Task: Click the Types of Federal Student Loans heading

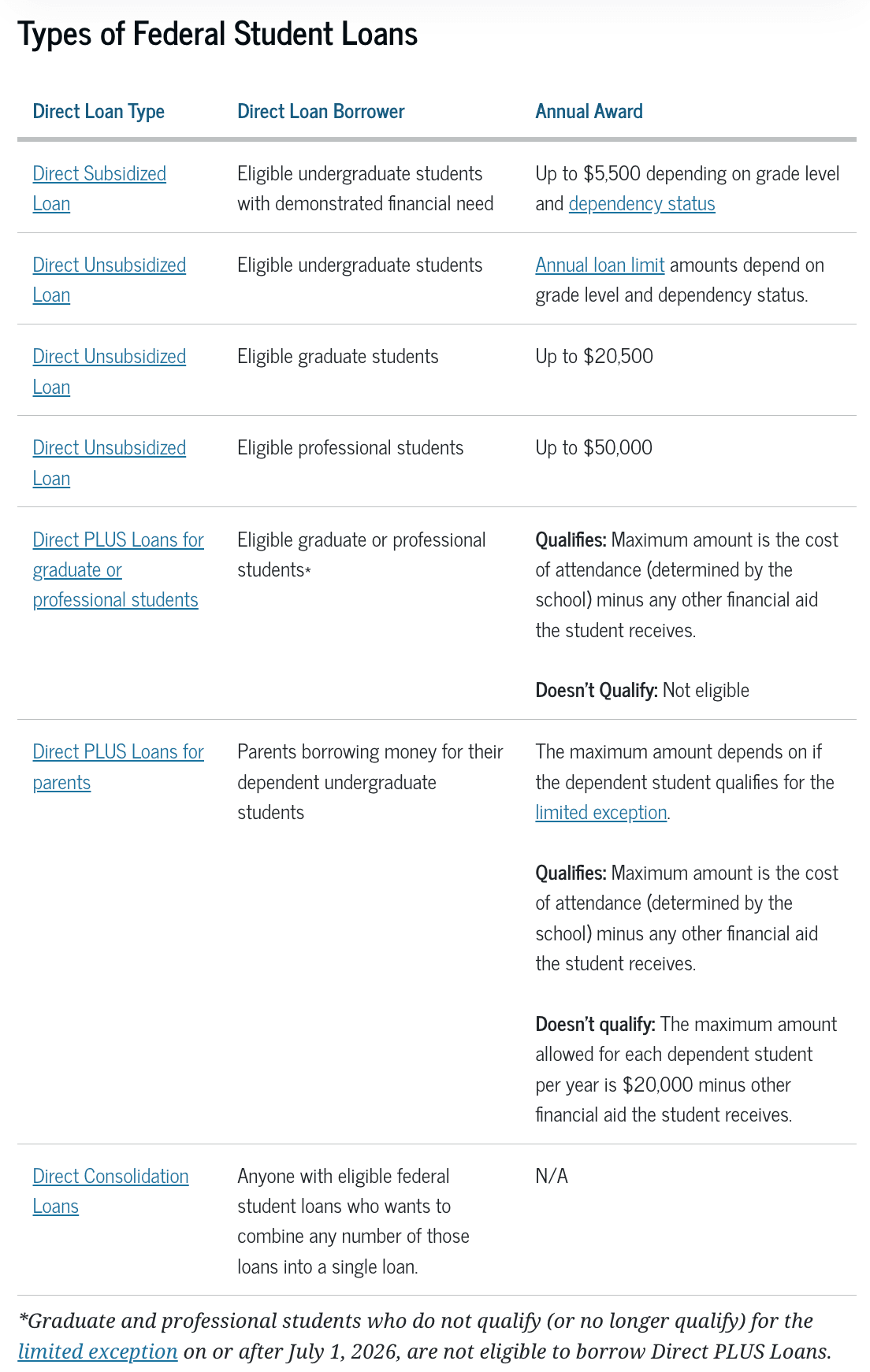Action: pos(217,34)
